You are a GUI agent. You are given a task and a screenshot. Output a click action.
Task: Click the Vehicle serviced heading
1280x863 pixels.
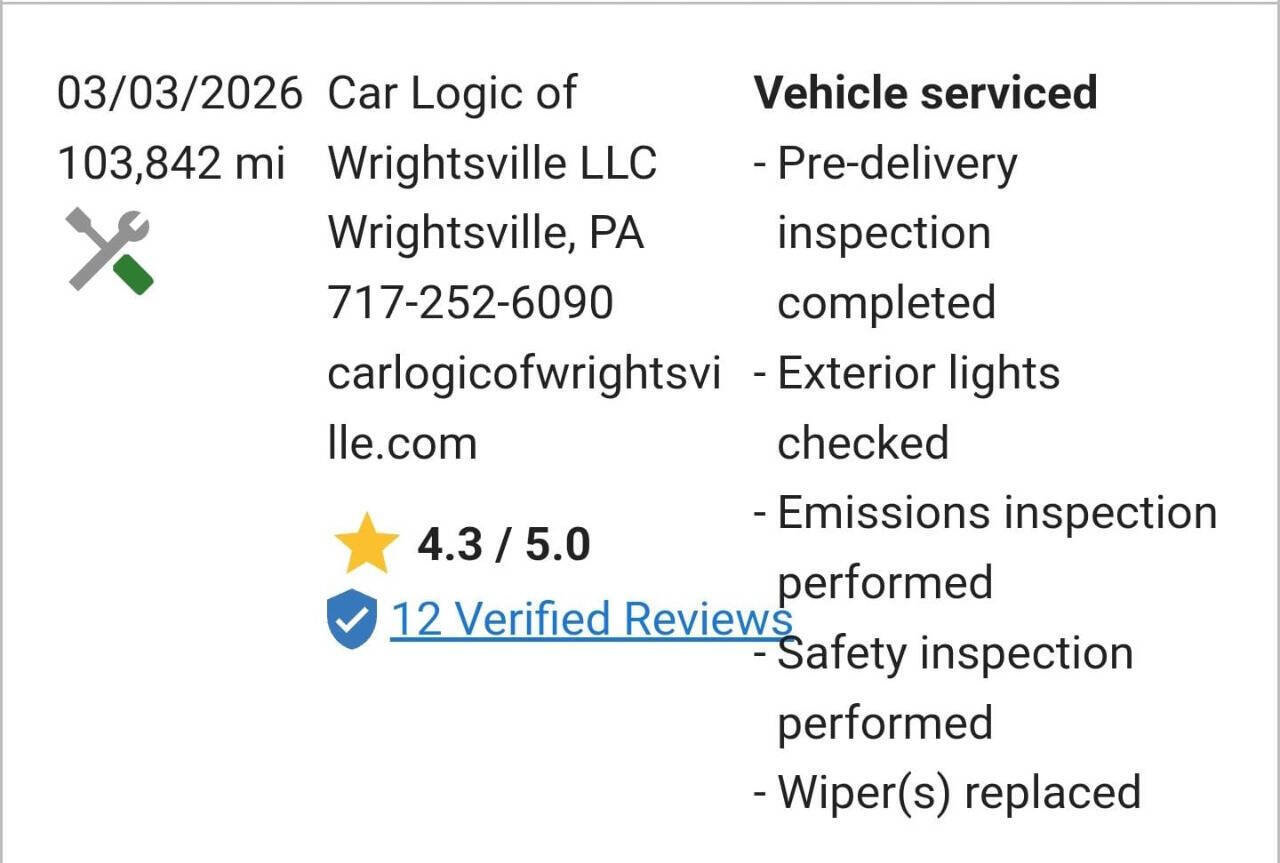tap(925, 93)
